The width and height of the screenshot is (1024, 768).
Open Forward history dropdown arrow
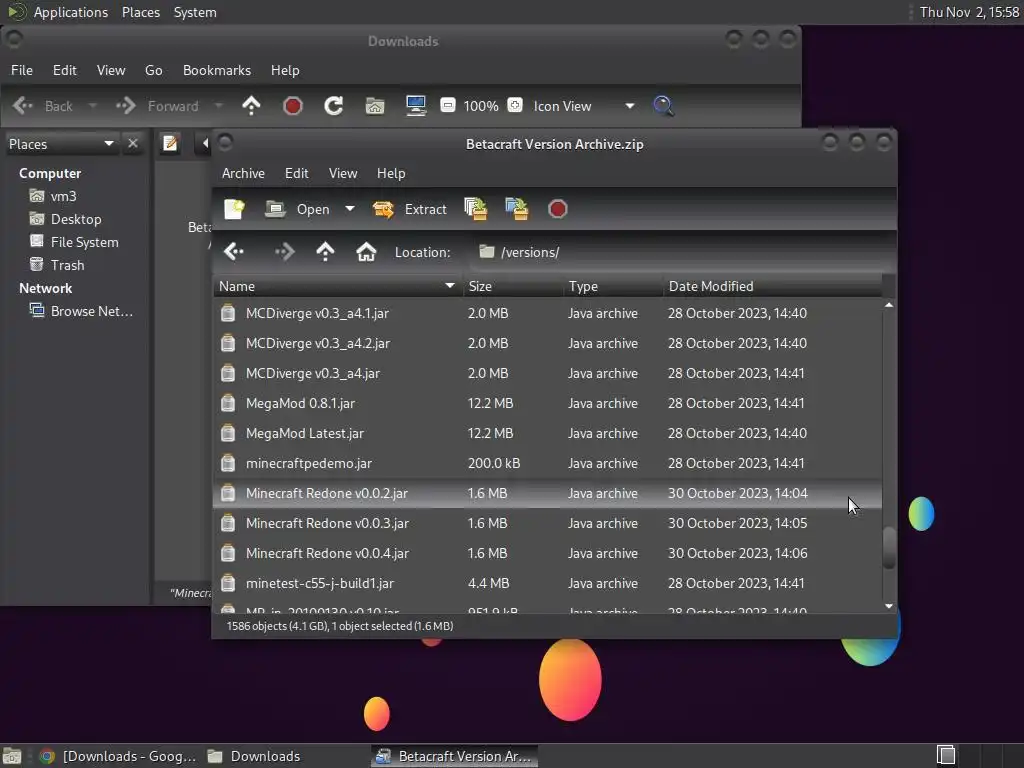[219, 106]
